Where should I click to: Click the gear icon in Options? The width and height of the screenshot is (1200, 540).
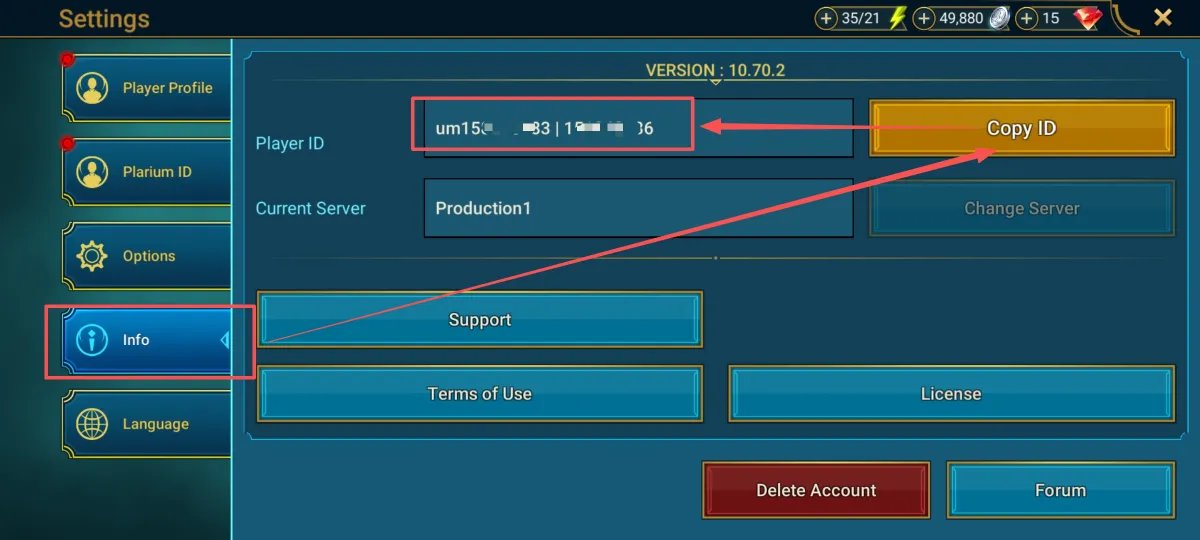(92, 256)
